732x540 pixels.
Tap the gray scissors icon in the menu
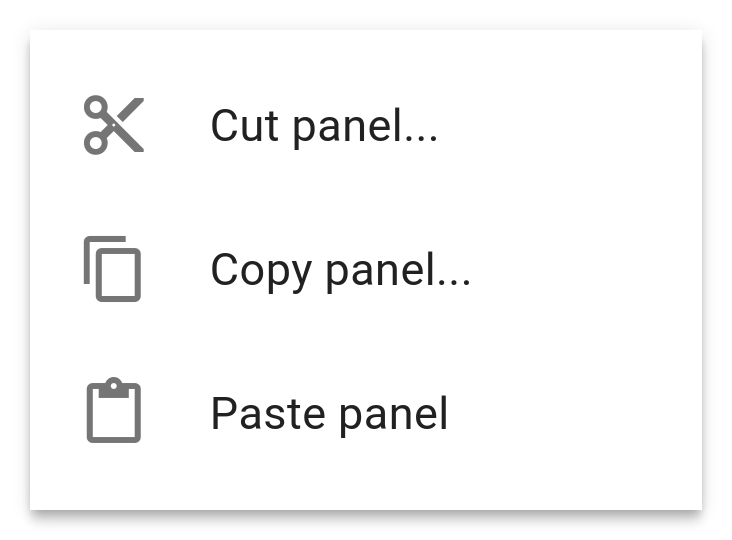pos(113,125)
